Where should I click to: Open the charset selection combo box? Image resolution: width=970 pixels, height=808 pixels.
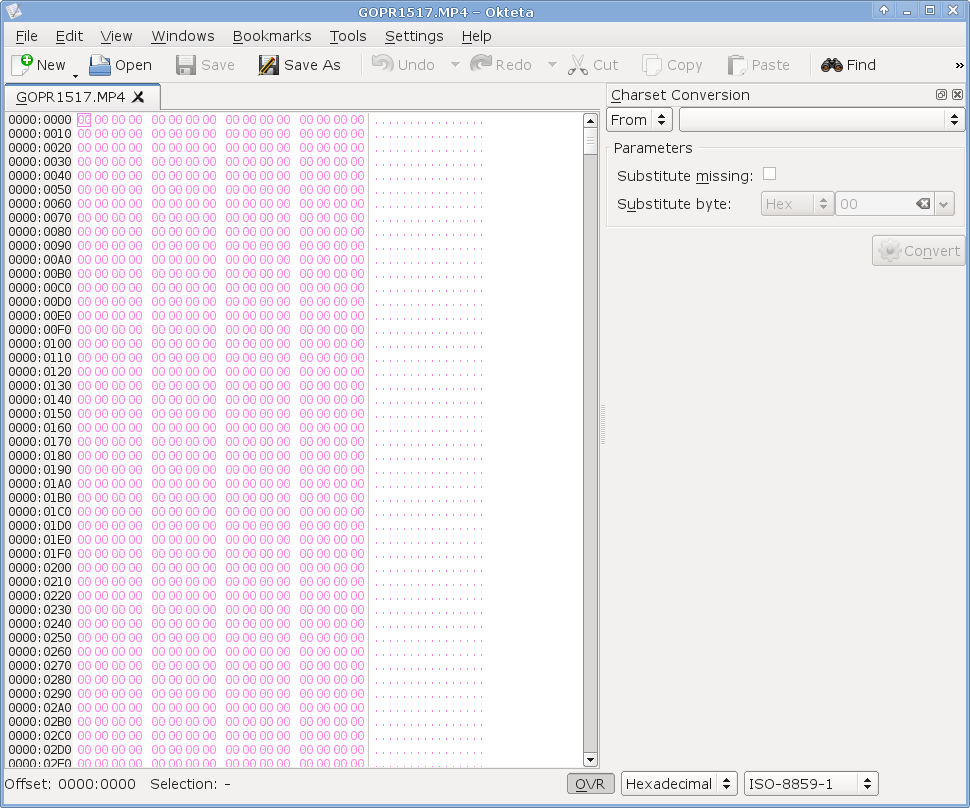[x=822, y=119]
